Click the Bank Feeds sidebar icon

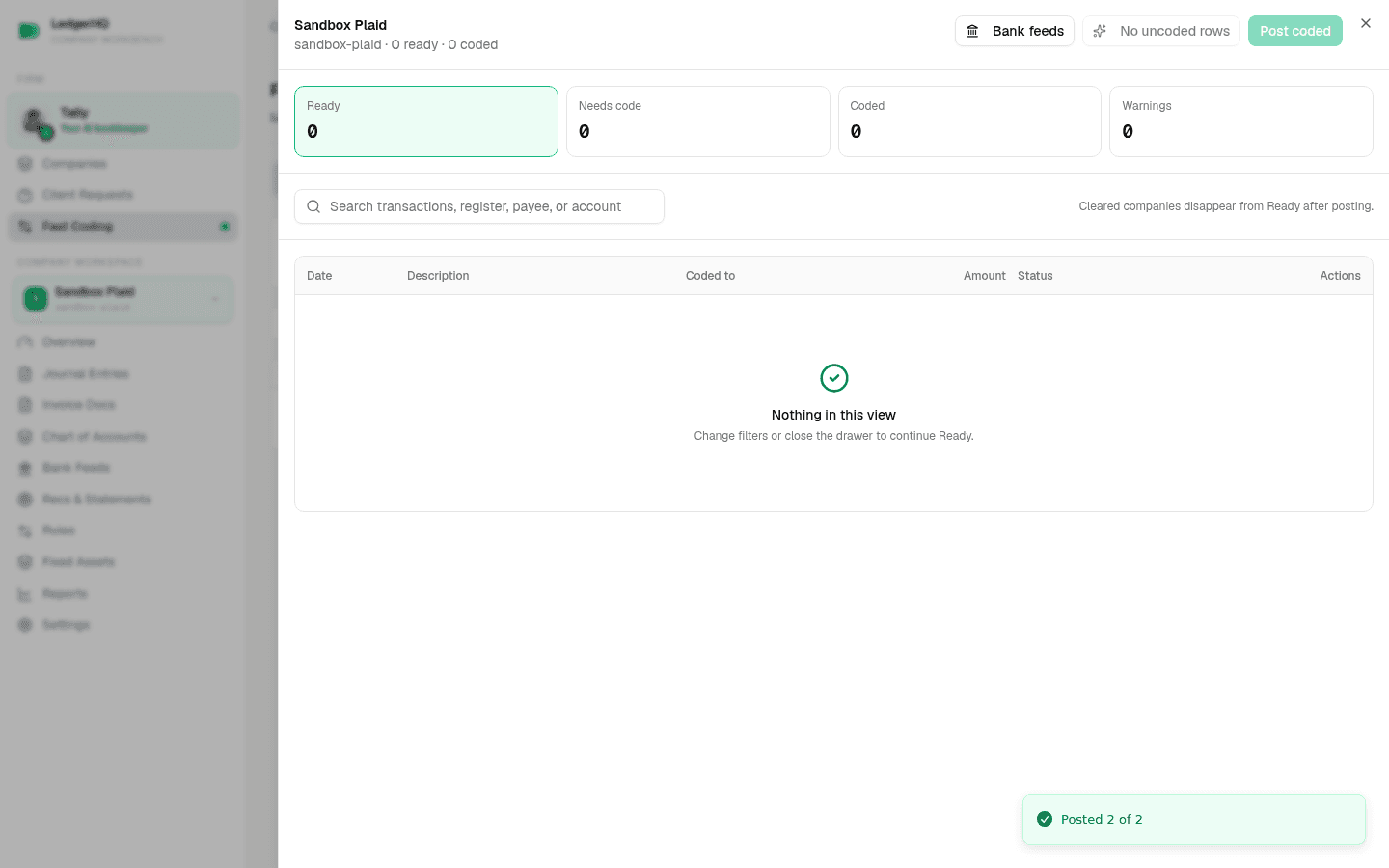click(25, 468)
